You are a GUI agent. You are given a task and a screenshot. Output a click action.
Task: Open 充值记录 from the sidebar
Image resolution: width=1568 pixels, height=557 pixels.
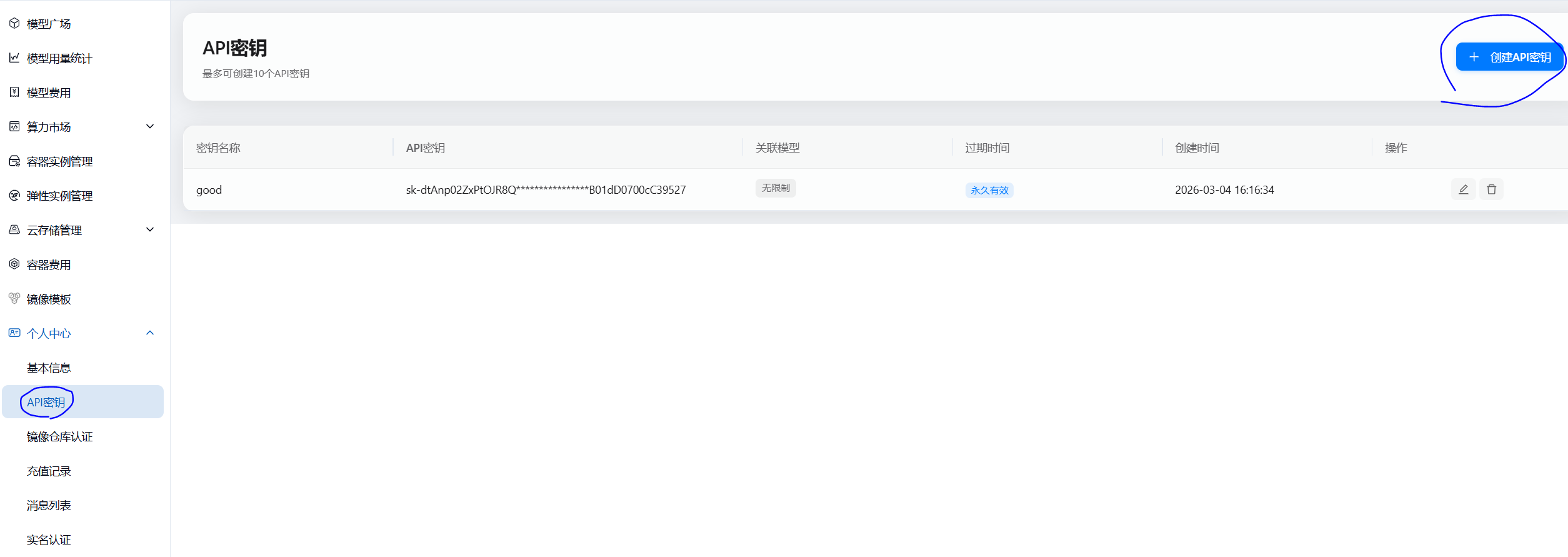pyautogui.click(x=49, y=471)
